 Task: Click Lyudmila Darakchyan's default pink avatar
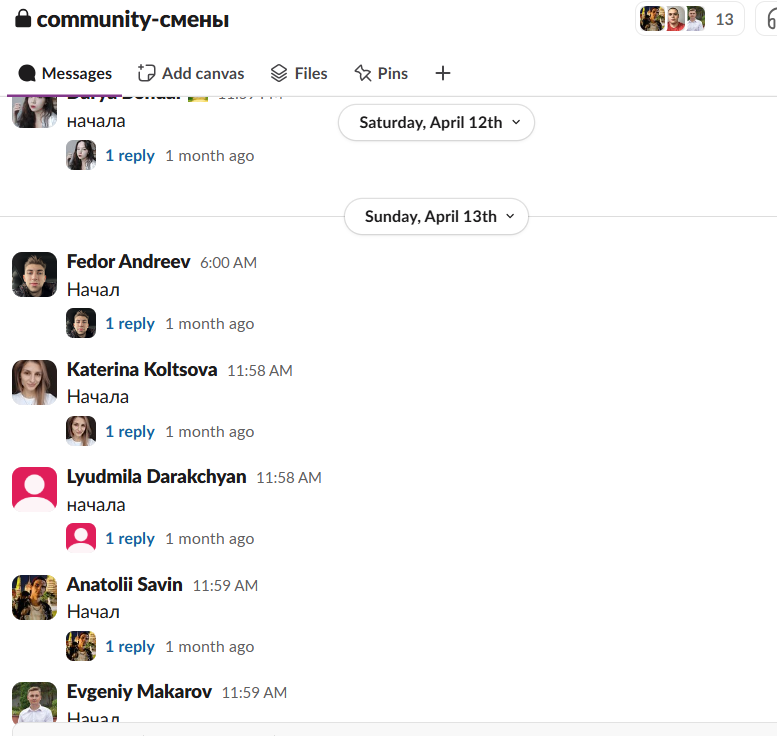pos(34,489)
